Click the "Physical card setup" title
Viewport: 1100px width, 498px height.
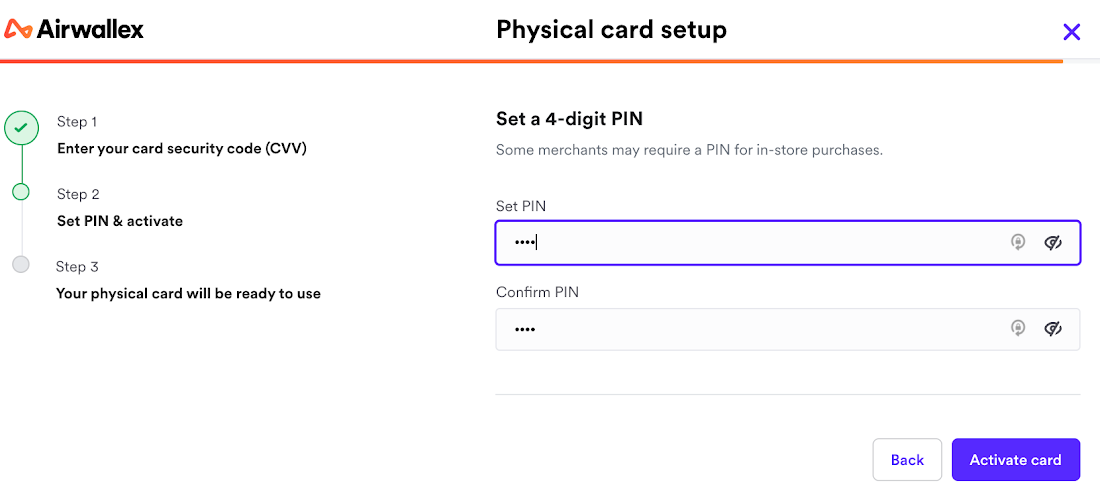pos(611,30)
